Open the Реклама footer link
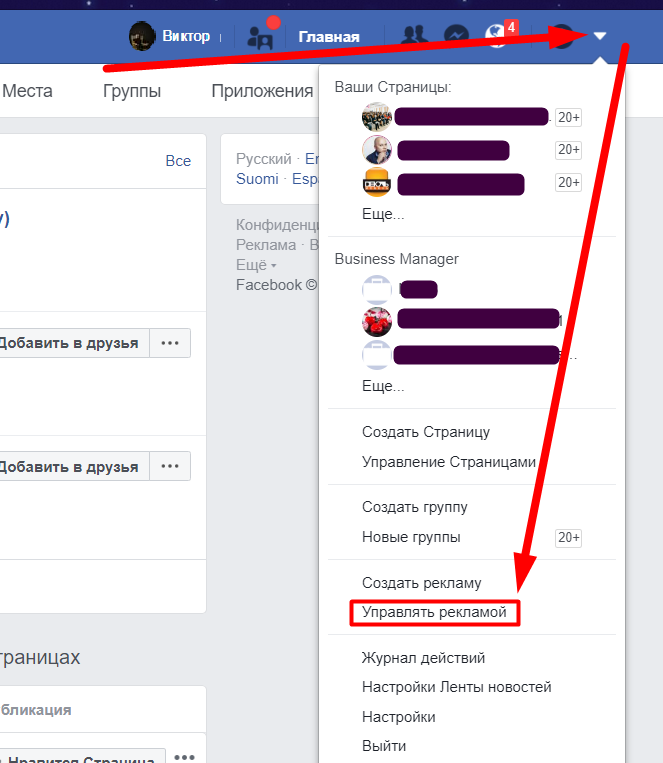Viewport: 663px width, 763px height. (x=266, y=245)
